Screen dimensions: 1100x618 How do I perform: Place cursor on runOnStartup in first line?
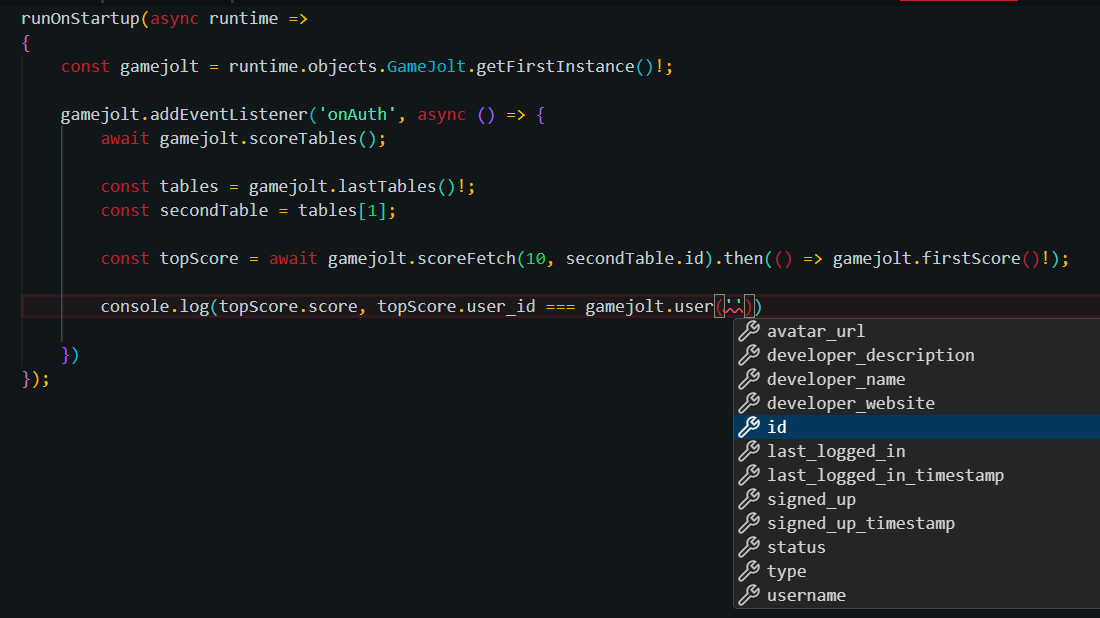click(80, 18)
